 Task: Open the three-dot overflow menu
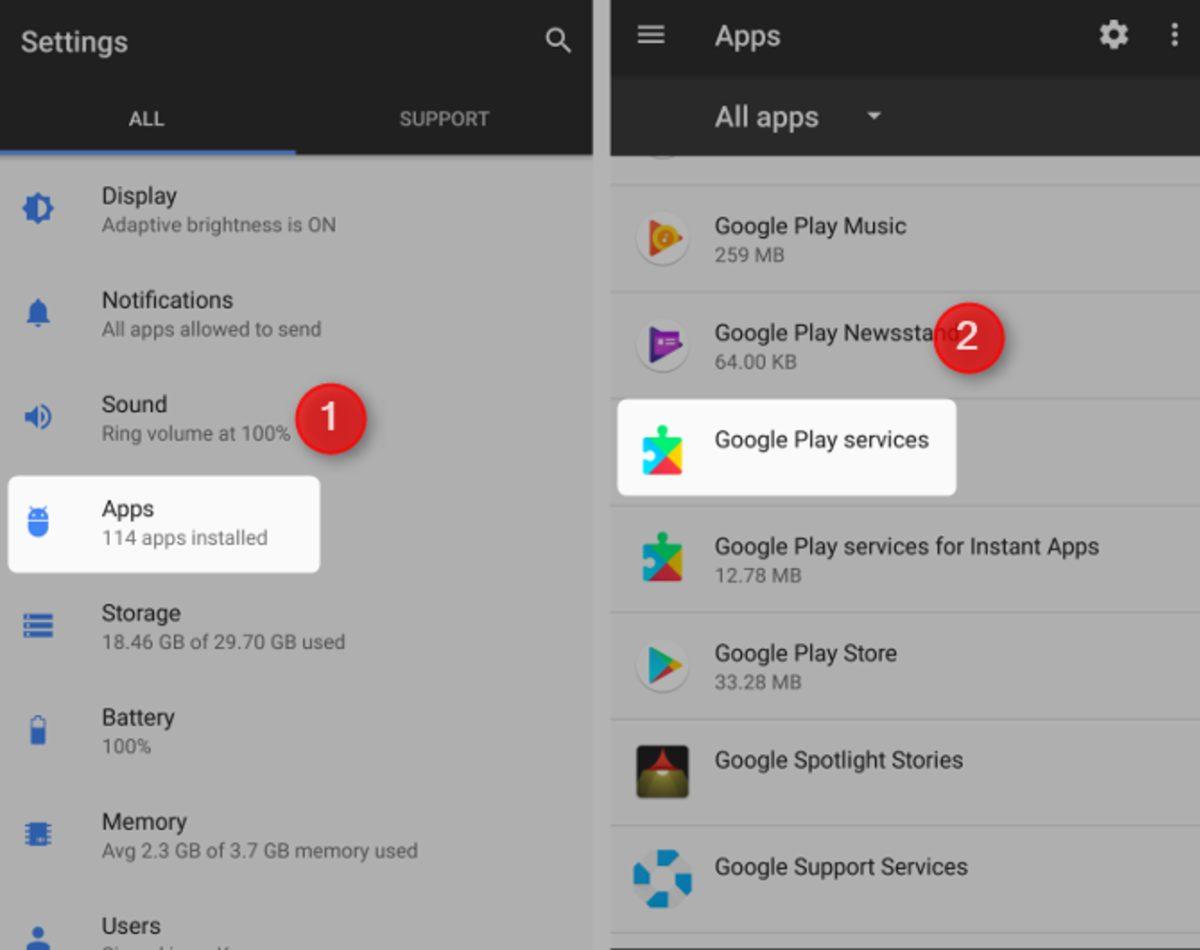click(1174, 36)
